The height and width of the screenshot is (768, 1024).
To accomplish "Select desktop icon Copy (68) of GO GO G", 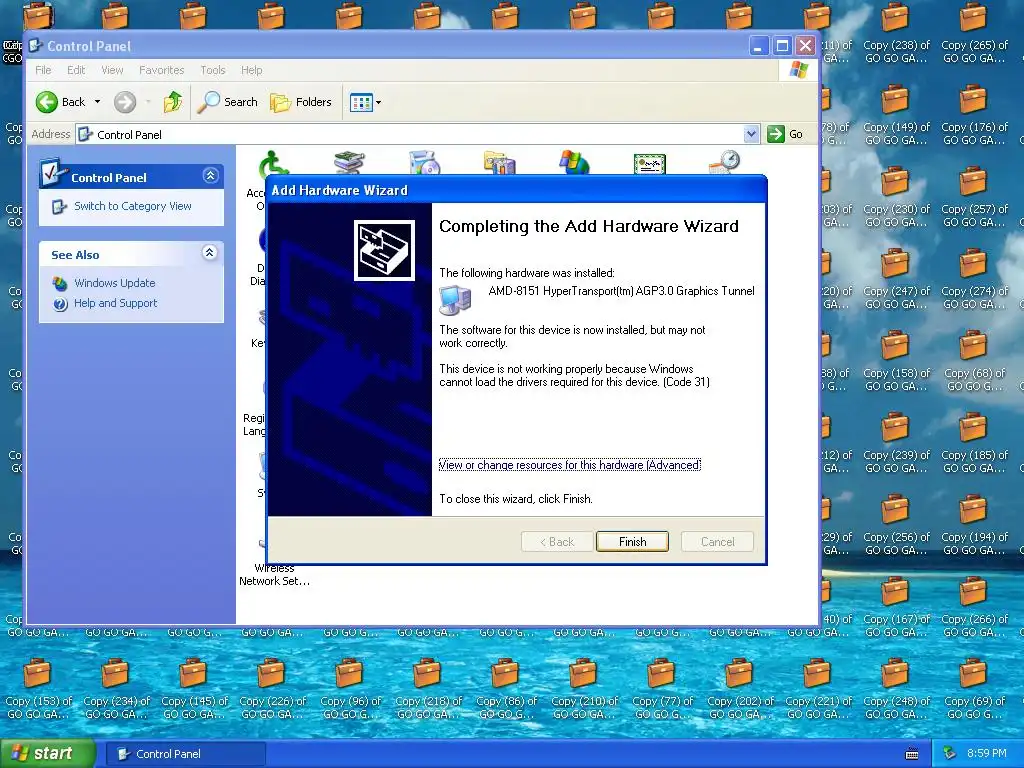I will click(974, 361).
